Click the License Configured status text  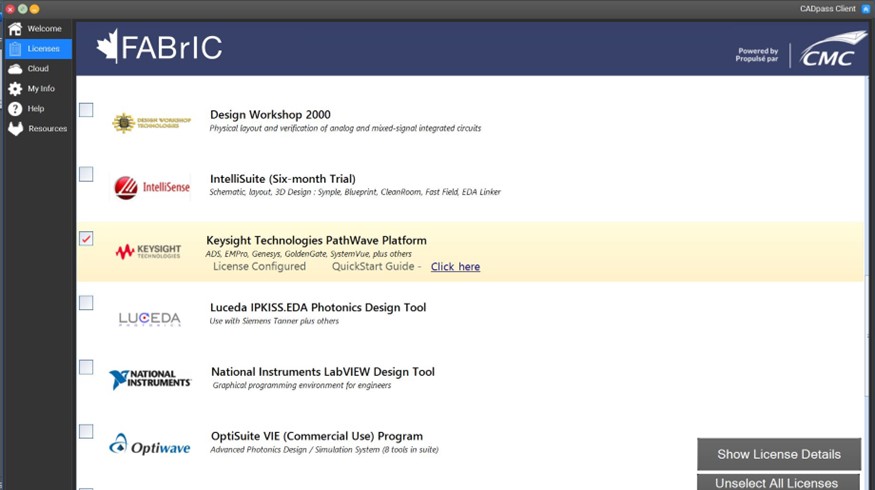(259, 267)
